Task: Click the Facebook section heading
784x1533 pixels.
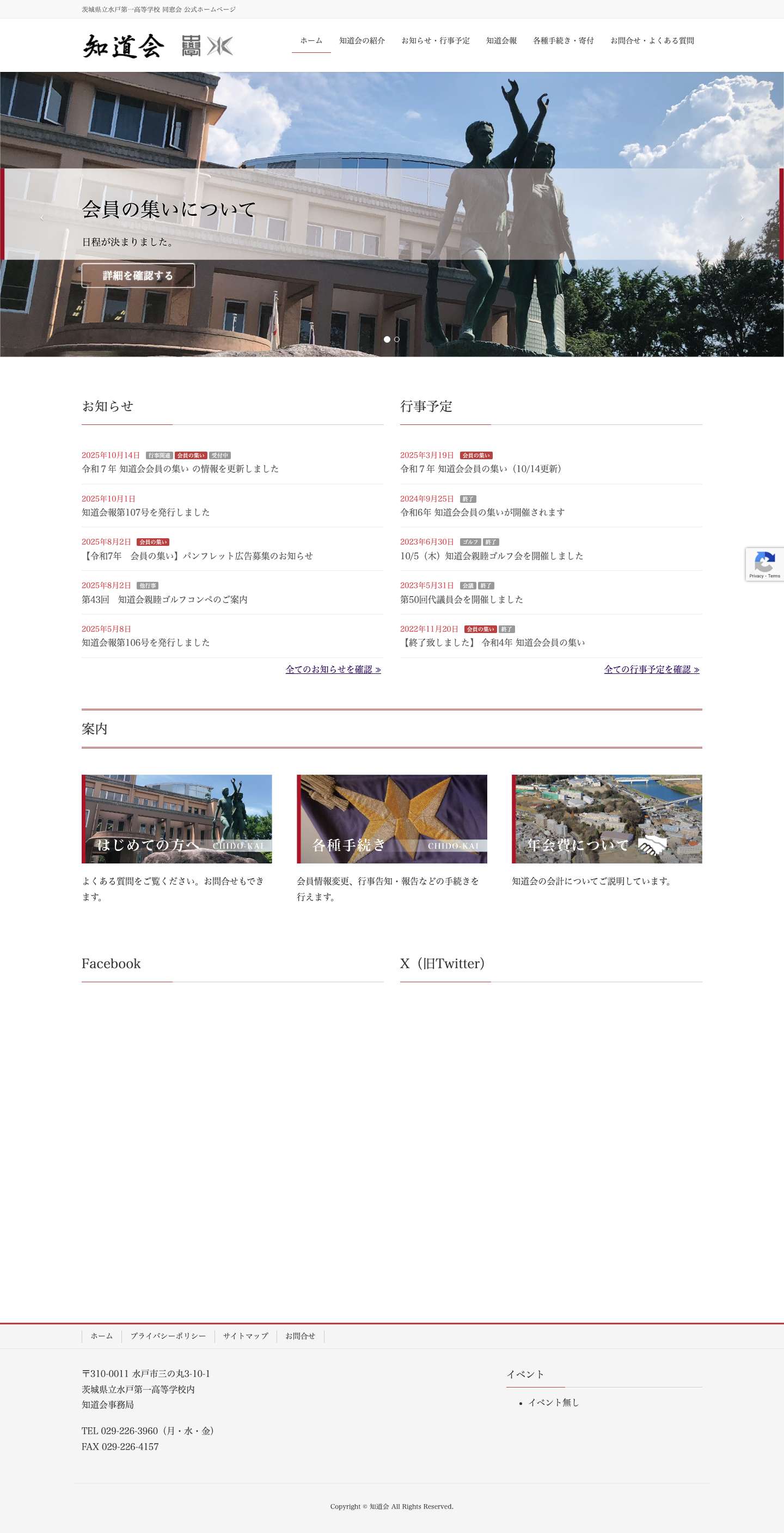Action: (x=111, y=964)
